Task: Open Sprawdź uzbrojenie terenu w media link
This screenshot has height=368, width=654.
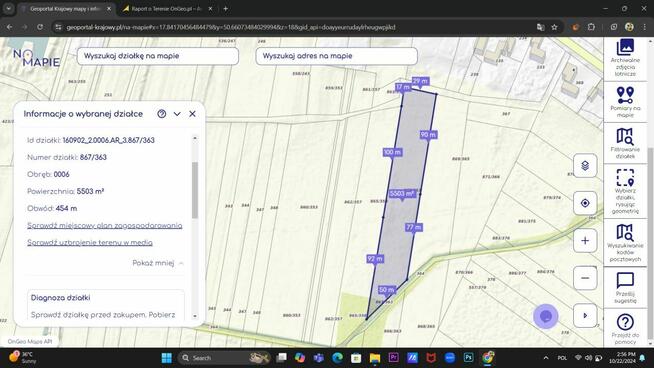Action: click(90, 242)
